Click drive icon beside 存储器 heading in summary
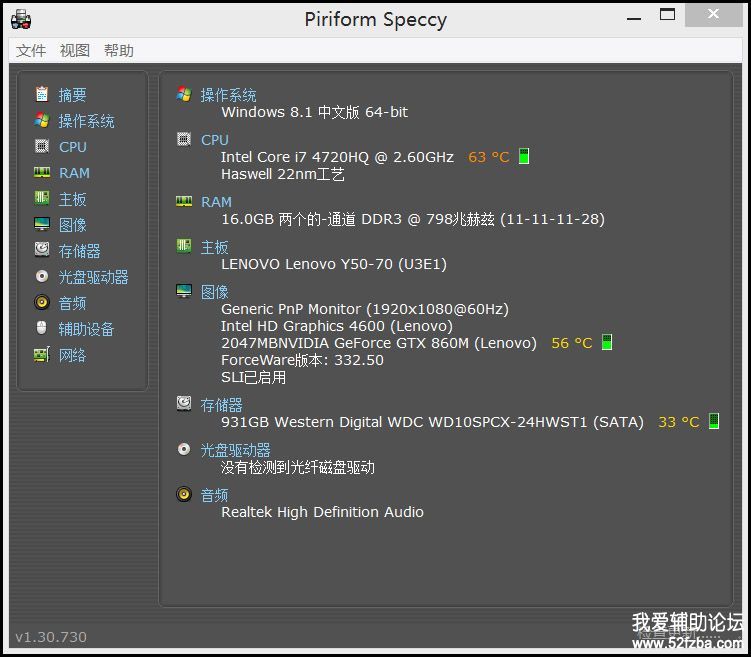 pos(184,403)
